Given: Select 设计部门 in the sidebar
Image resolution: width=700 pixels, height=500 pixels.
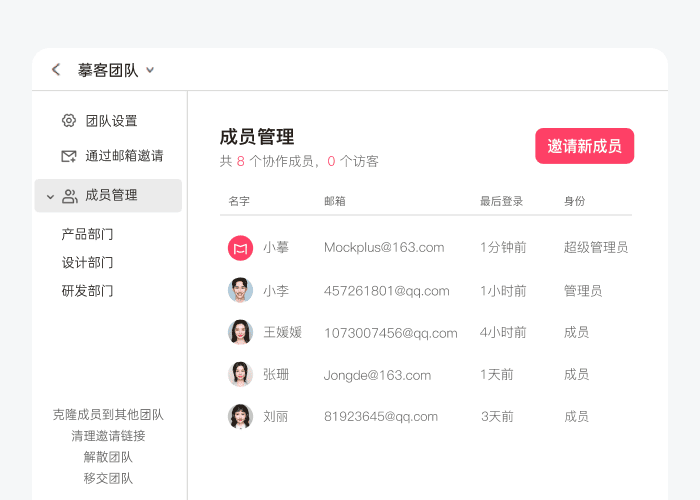Looking at the screenshot, I should [87, 263].
